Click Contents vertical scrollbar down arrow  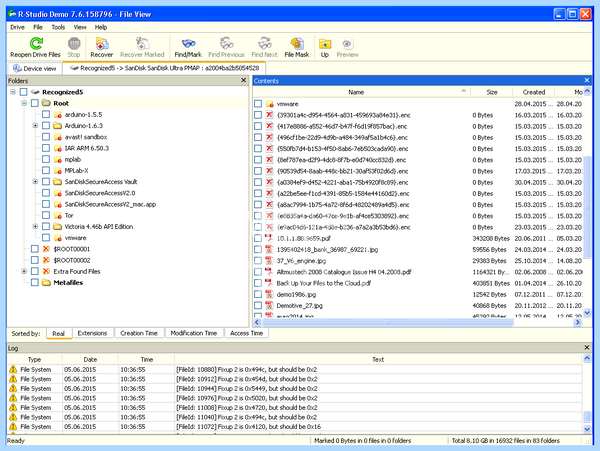click(x=587, y=313)
